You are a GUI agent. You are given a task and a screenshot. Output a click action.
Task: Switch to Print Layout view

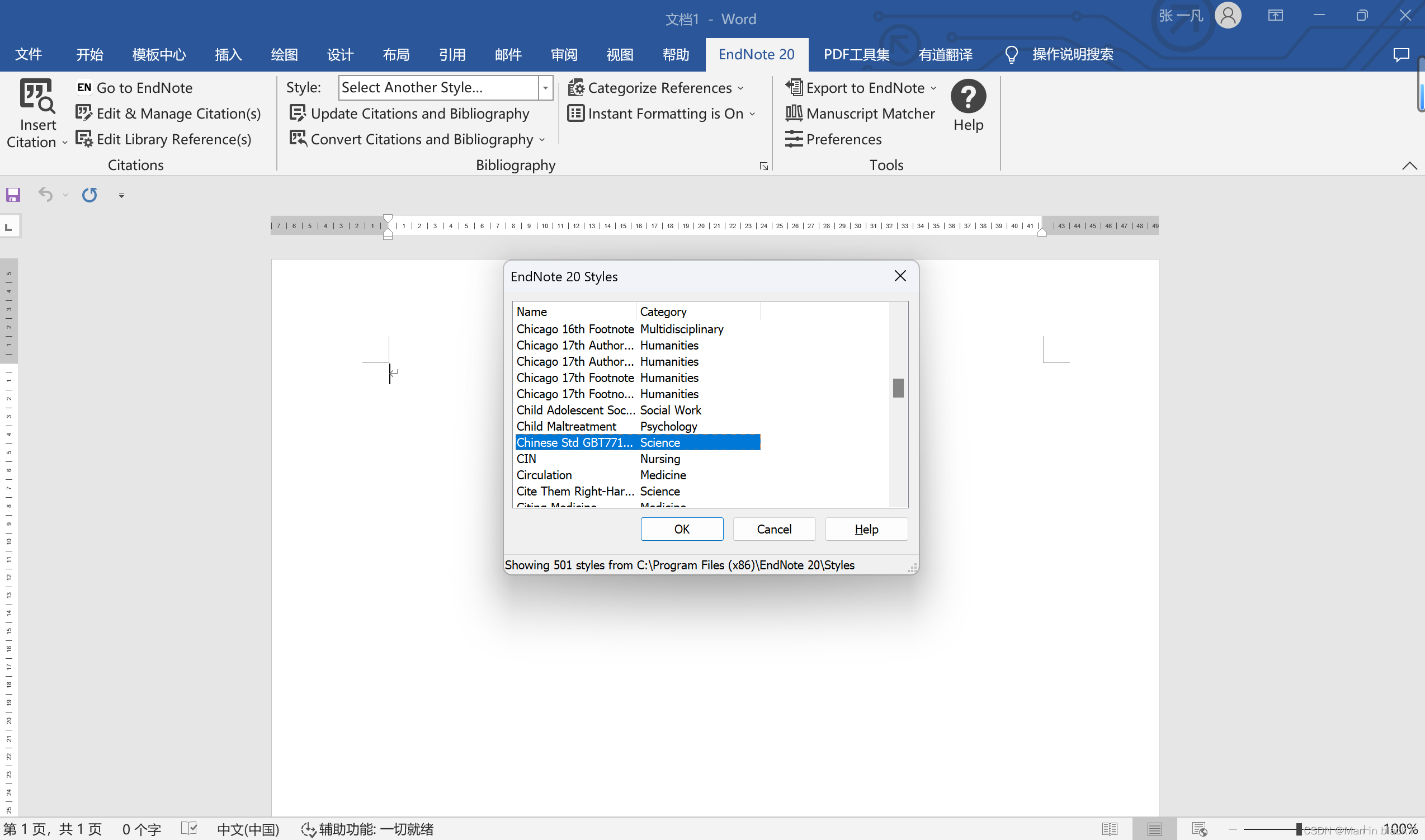coord(1154,829)
